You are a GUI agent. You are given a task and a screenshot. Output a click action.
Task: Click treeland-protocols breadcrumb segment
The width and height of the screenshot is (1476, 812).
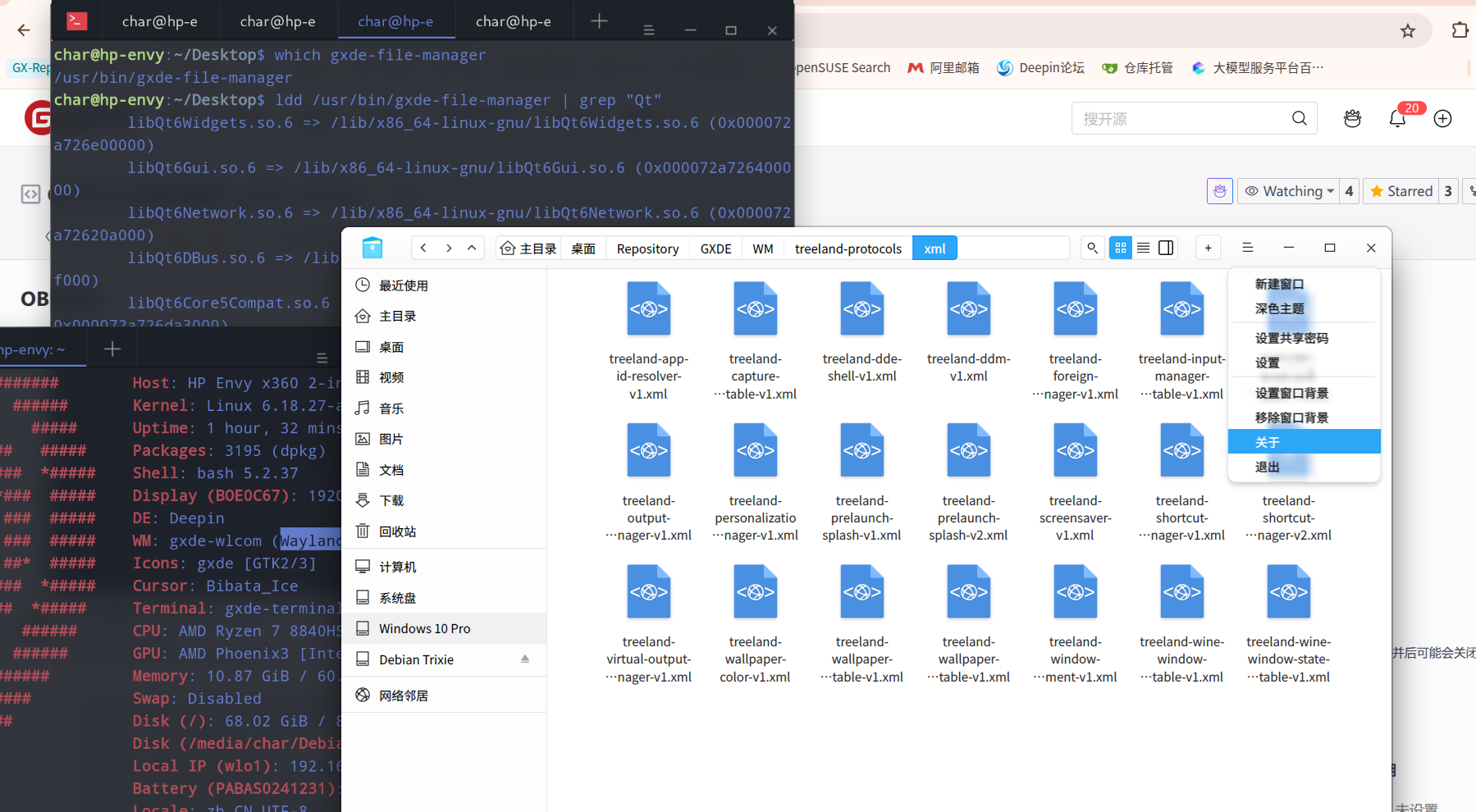[x=848, y=249]
